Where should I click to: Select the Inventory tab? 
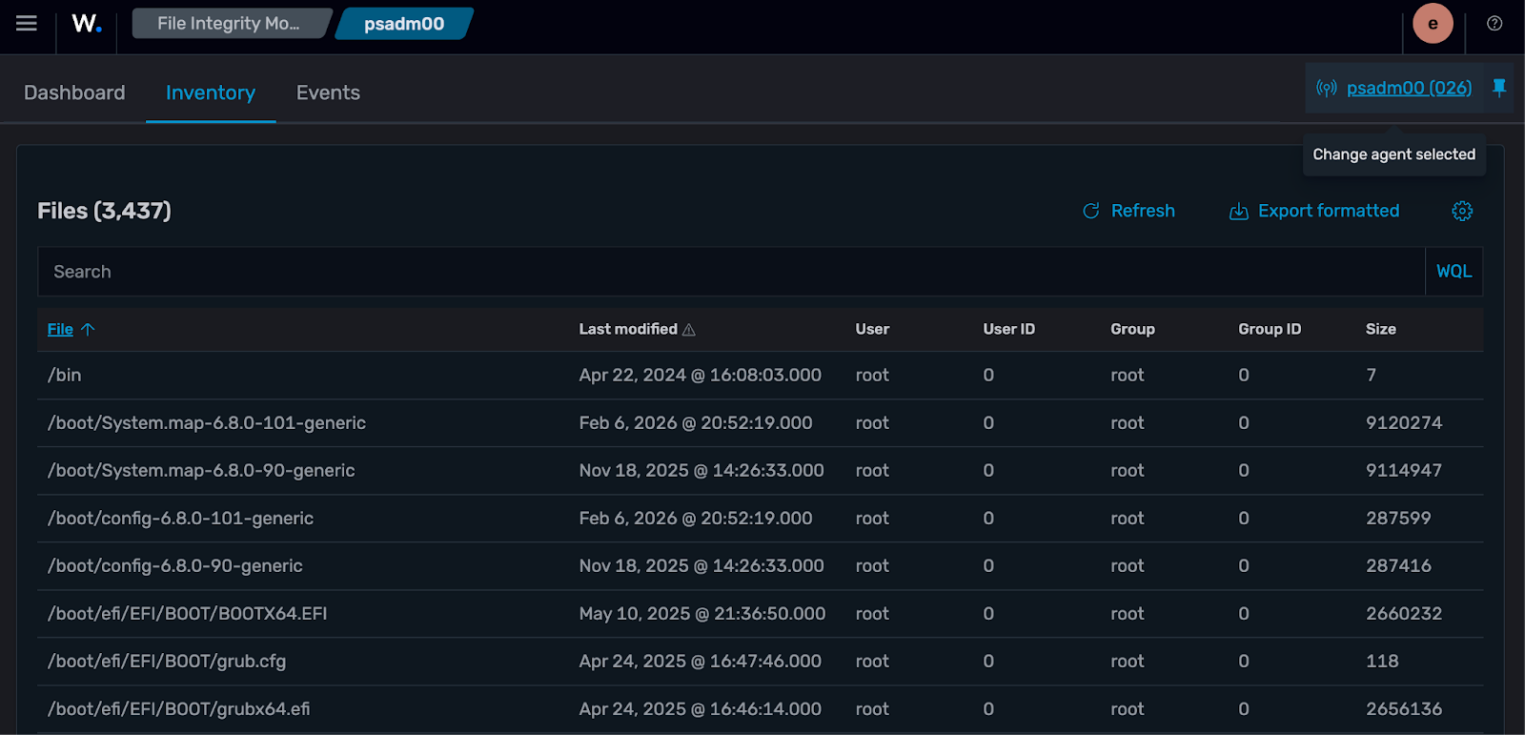[210, 93]
